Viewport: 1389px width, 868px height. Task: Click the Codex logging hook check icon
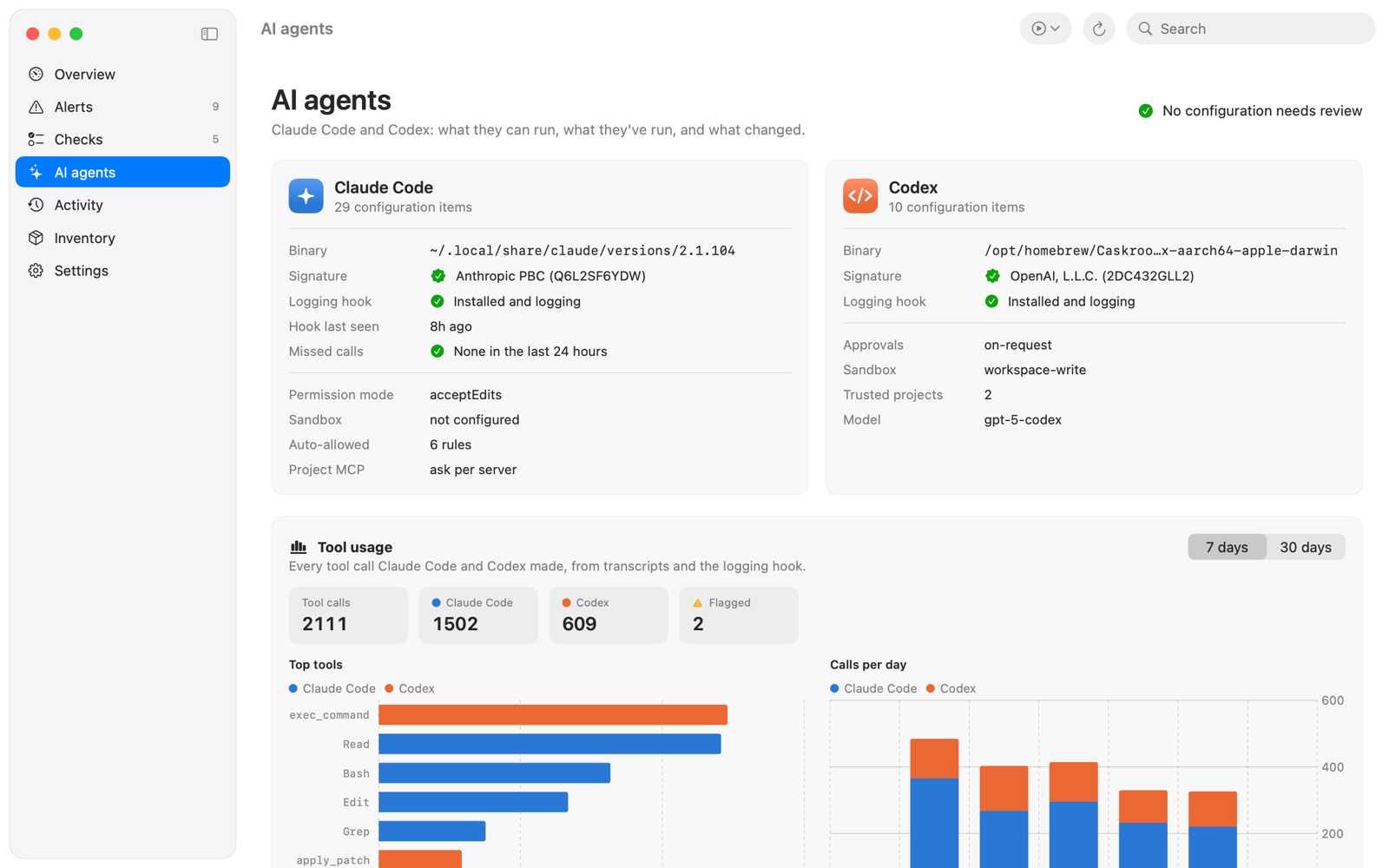tap(991, 301)
